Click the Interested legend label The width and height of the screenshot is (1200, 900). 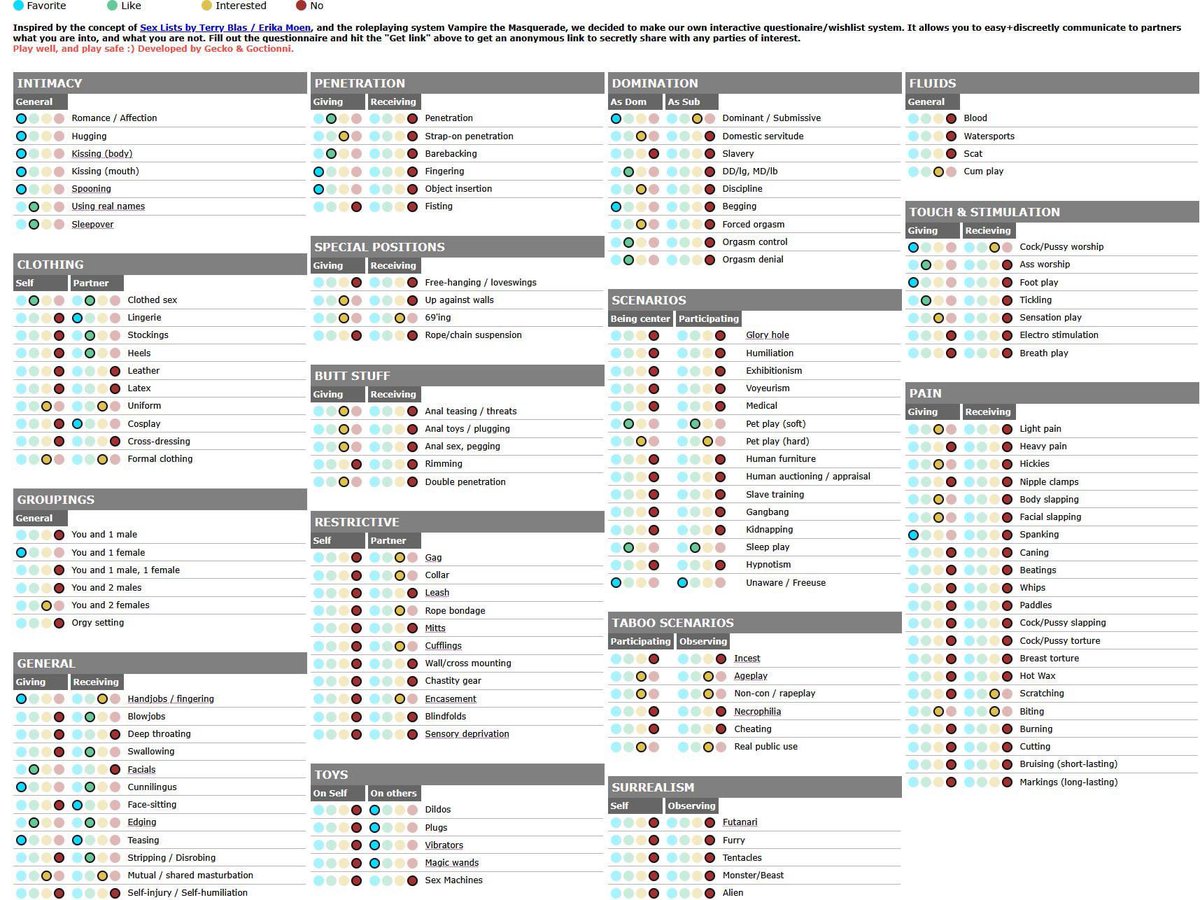[241, 6]
